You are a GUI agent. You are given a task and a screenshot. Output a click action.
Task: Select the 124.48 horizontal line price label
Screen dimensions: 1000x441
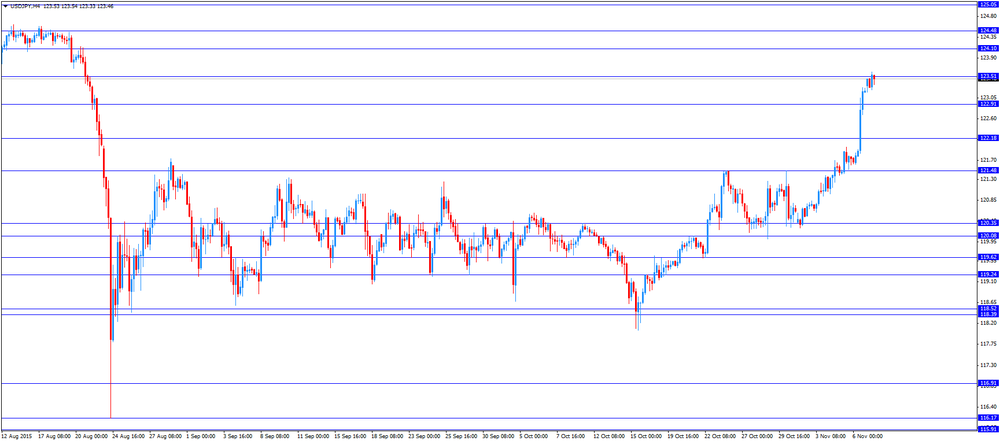pyautogui.click(x=988, y=31)
